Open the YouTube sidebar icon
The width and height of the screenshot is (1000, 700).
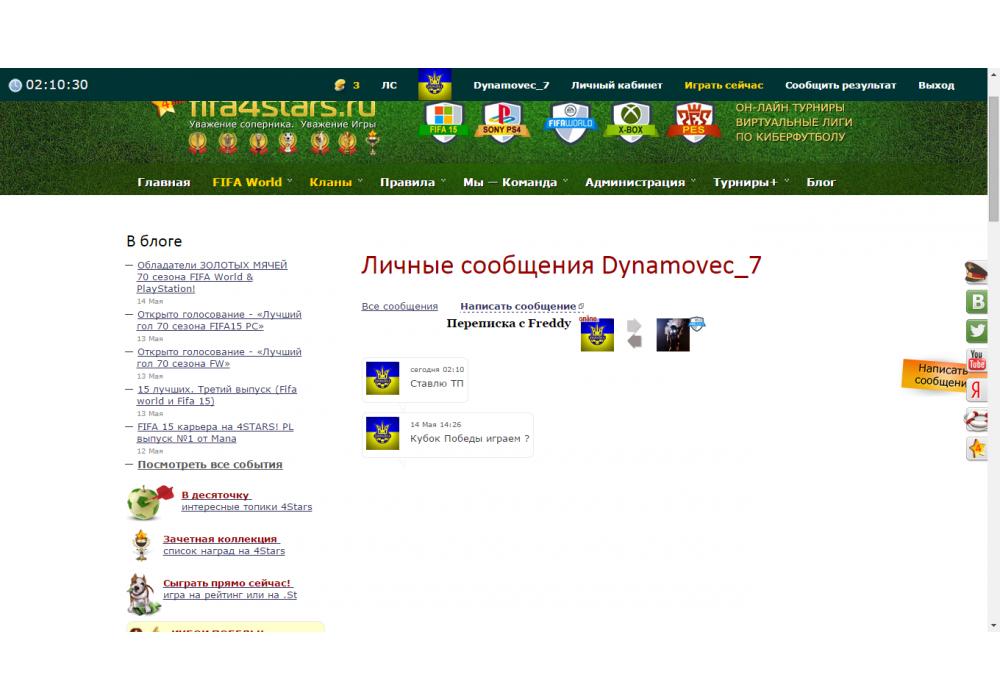(977, 361)
